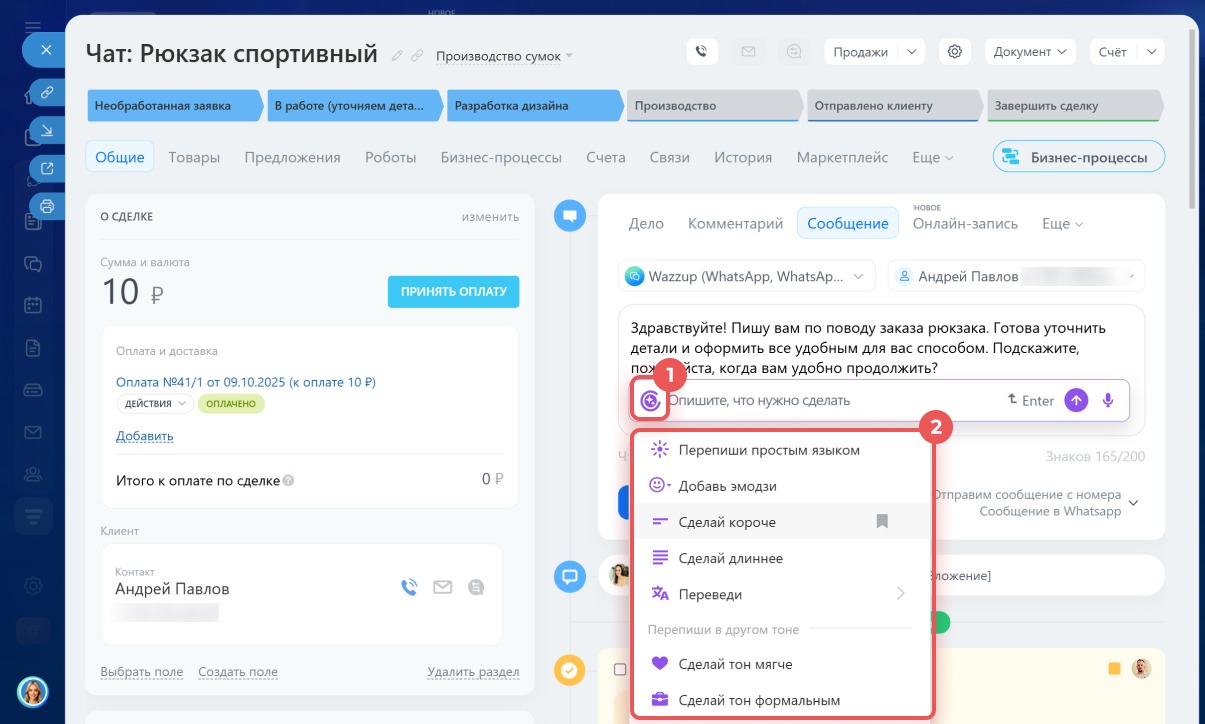This screenshot has width=1205, height=724.
Task: Select the Разработка дизайна stage
Action: (x=535, y=105)
